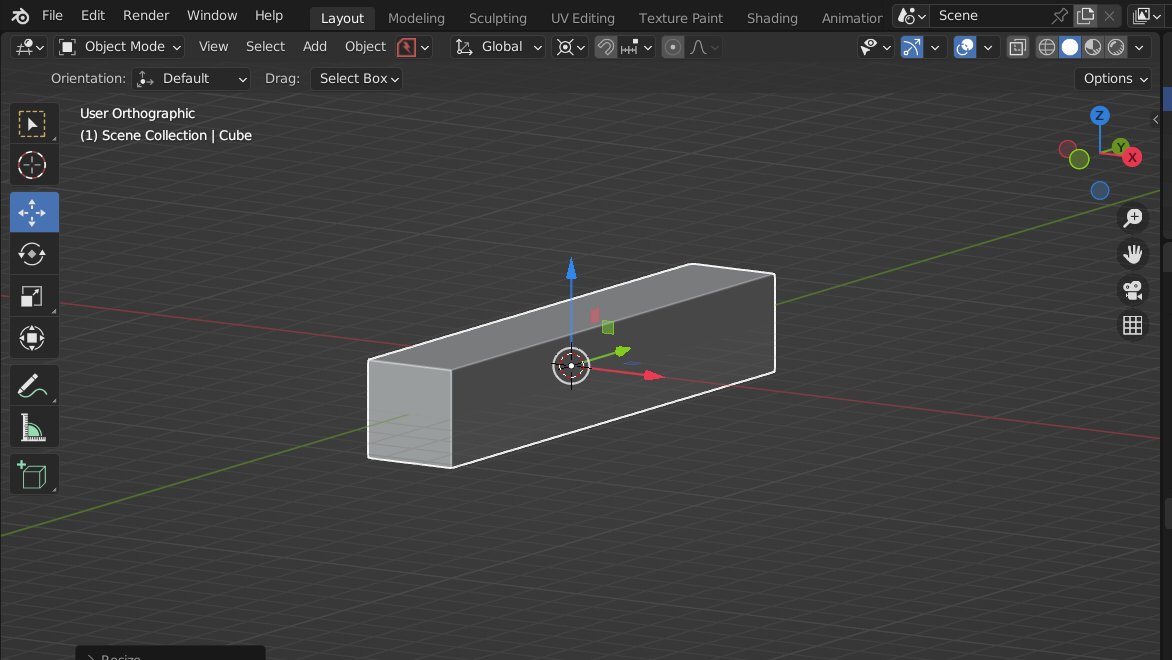The image size is (1172, 660).
Task: Open the viewport Add menu
Action: click(x=315, y=47)
